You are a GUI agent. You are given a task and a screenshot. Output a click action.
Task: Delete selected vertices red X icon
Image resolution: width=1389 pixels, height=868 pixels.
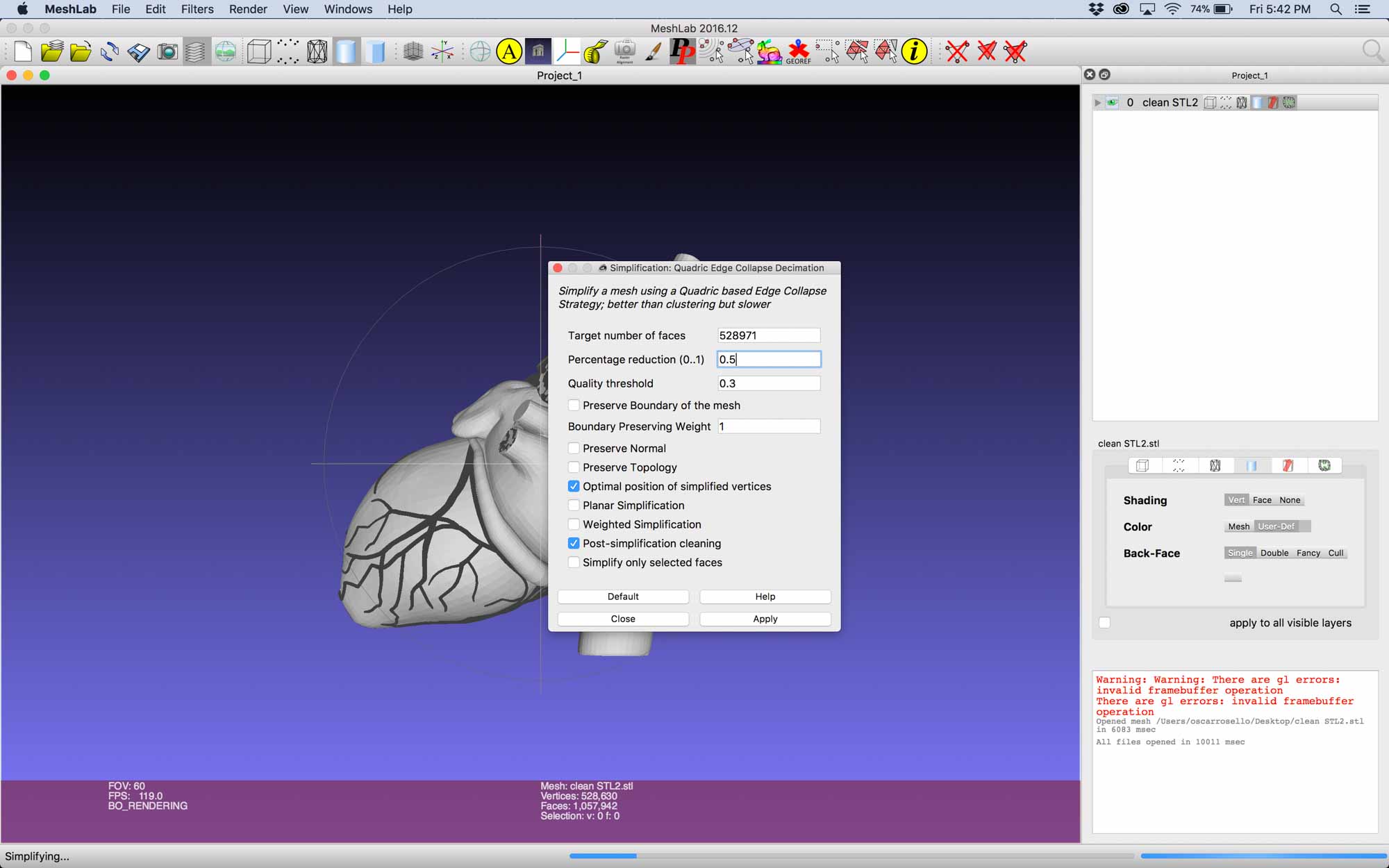pos(958,51)
